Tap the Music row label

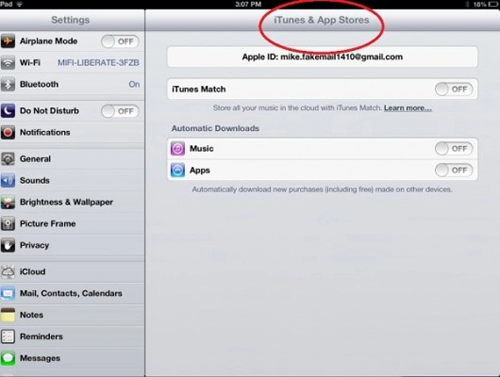[x=201, y=149]
